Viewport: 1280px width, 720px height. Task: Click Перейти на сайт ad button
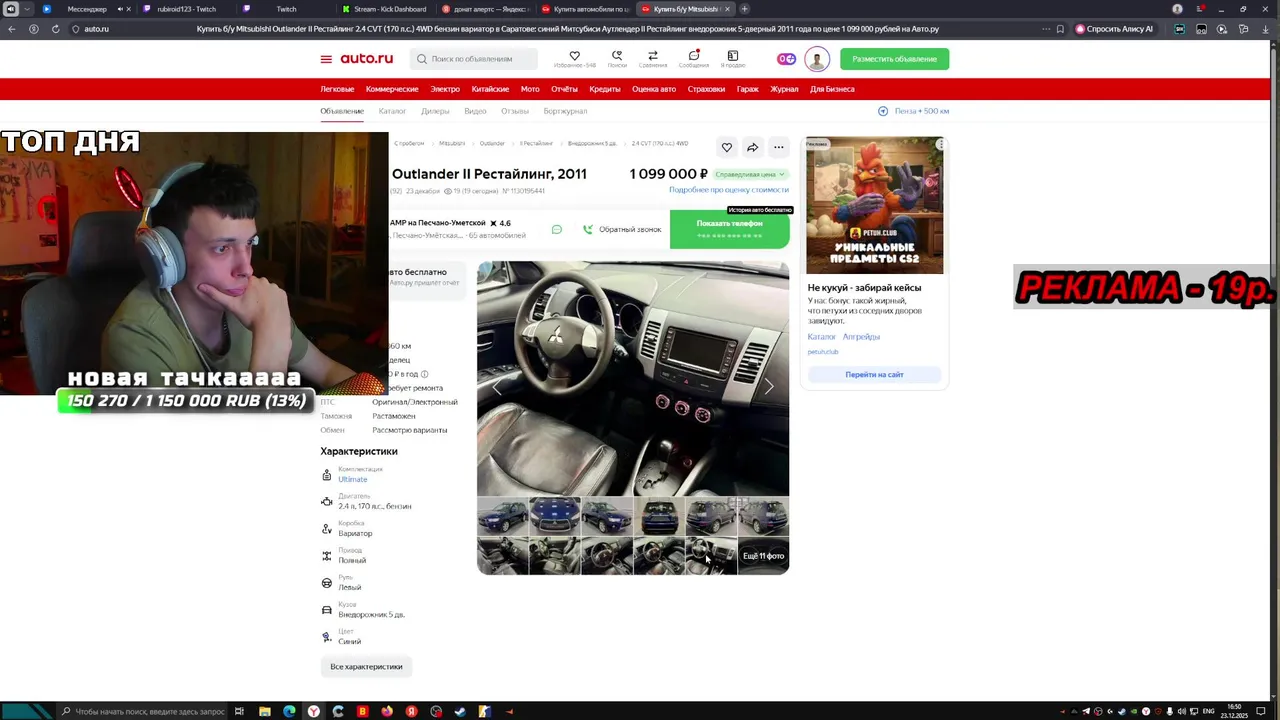pos(874,374)
